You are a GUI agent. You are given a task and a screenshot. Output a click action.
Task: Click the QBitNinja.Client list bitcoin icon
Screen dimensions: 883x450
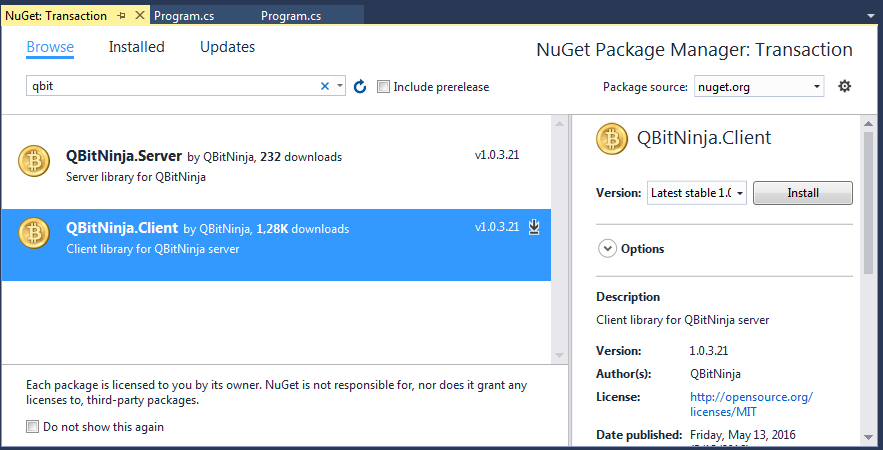(x=34, y=233)
